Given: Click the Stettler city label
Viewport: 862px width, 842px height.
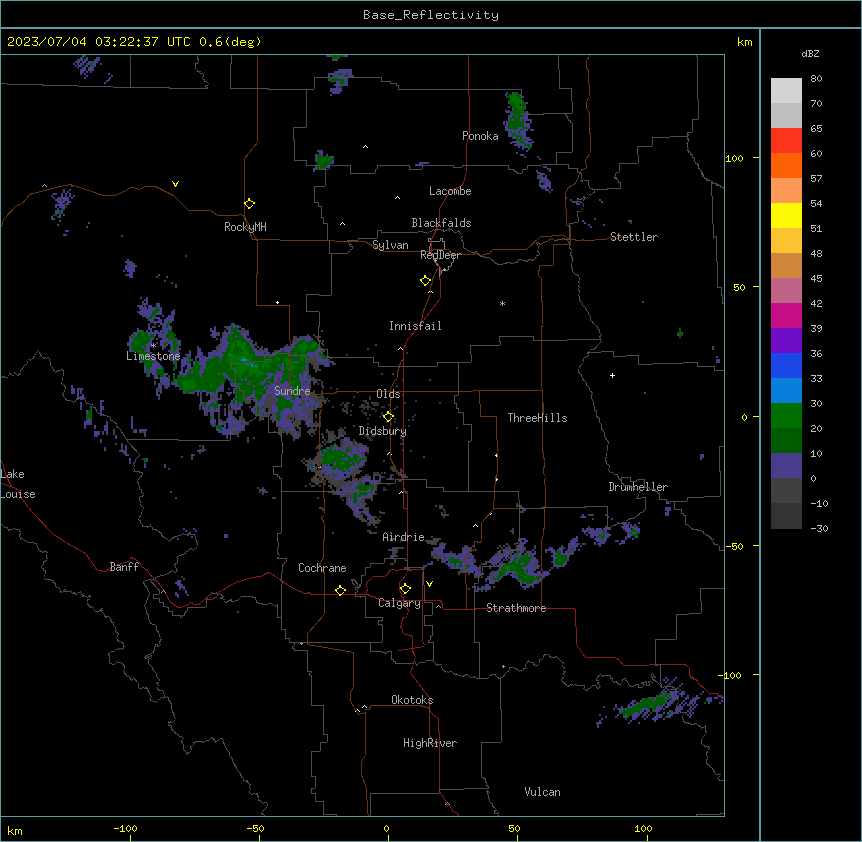Looking at the screenshot, I should tap(634, 237).
